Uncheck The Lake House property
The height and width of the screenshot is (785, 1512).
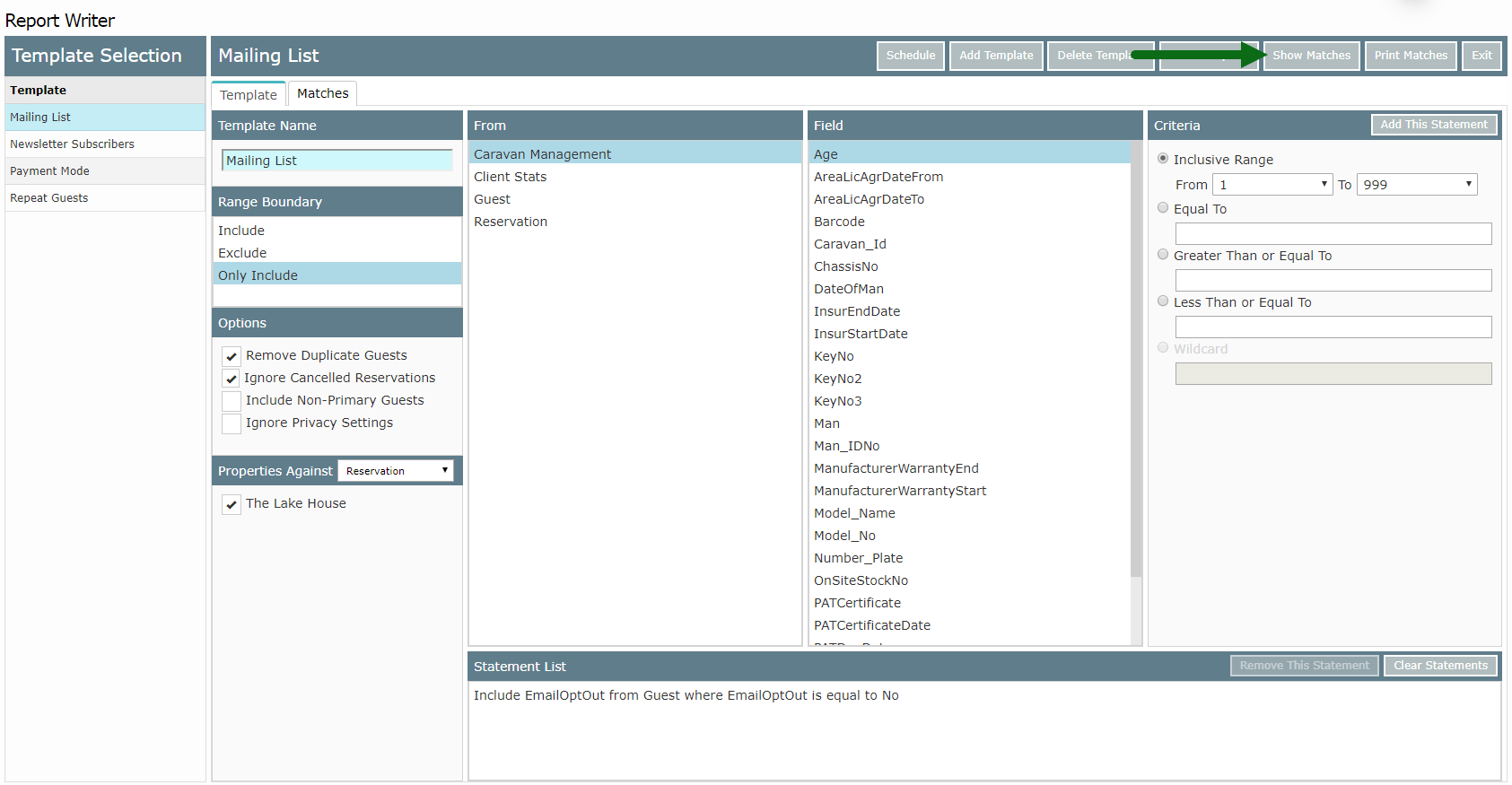pos(232,504)
